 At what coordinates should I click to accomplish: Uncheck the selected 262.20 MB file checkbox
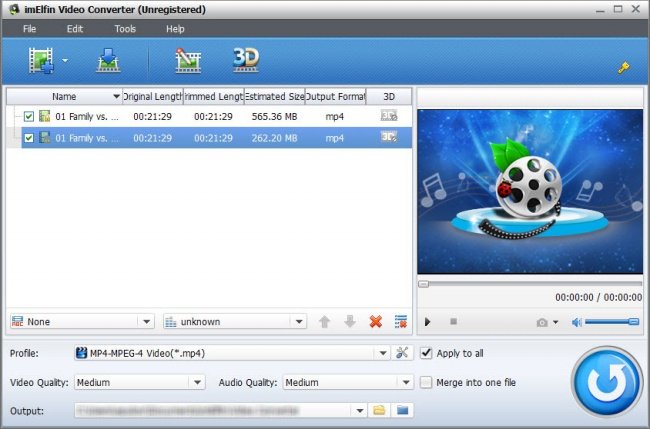[x=29, y=138]
